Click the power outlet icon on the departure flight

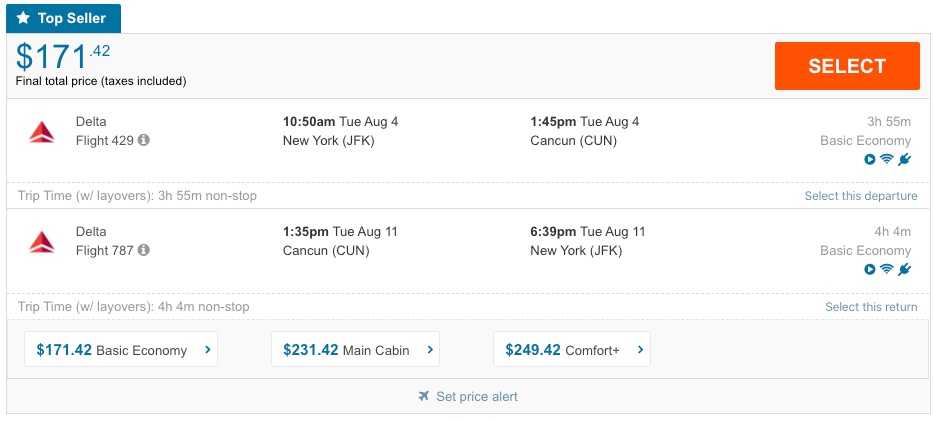[x=904, y=159]
